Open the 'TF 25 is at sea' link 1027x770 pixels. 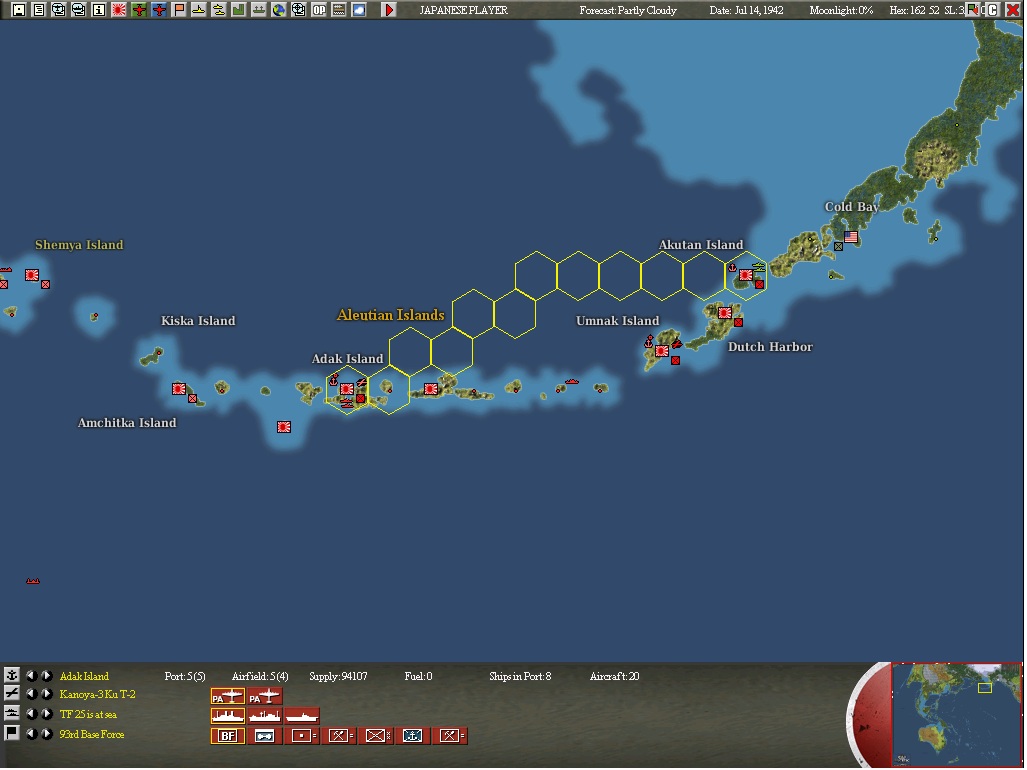[x=88, y=714]
